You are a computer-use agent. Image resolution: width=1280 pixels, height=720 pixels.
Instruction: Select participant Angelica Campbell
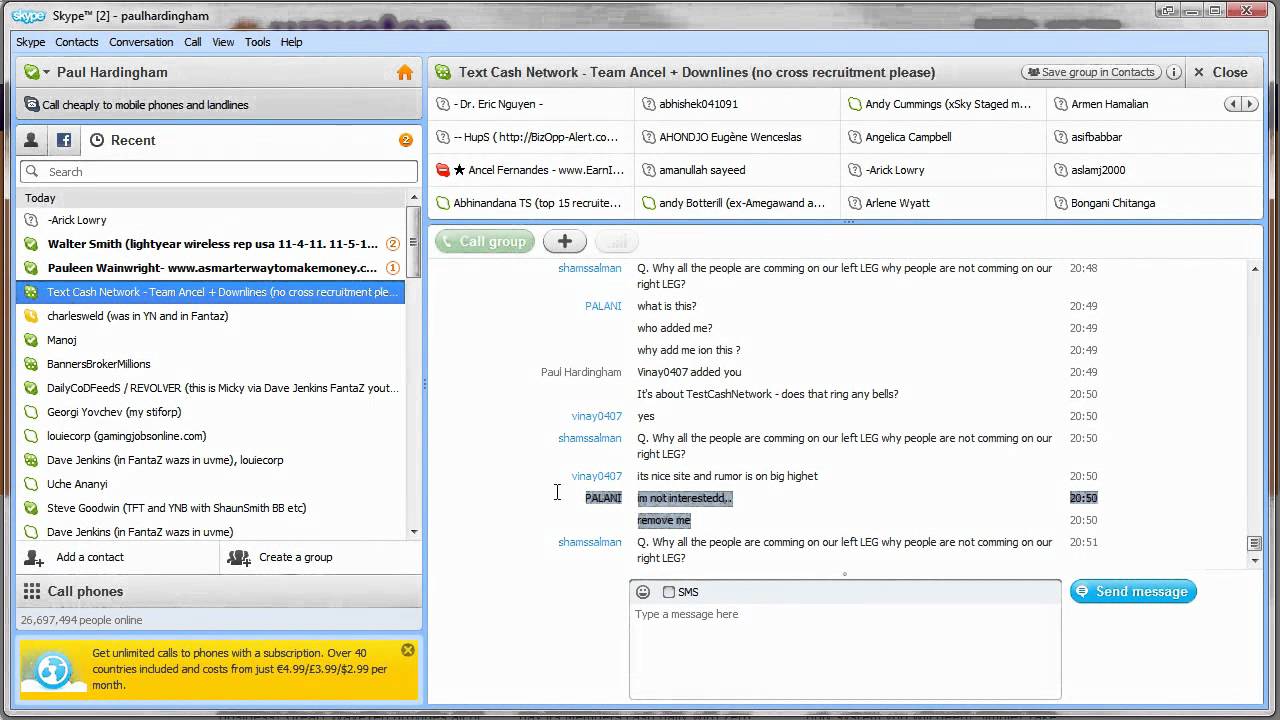coord(943,137)
